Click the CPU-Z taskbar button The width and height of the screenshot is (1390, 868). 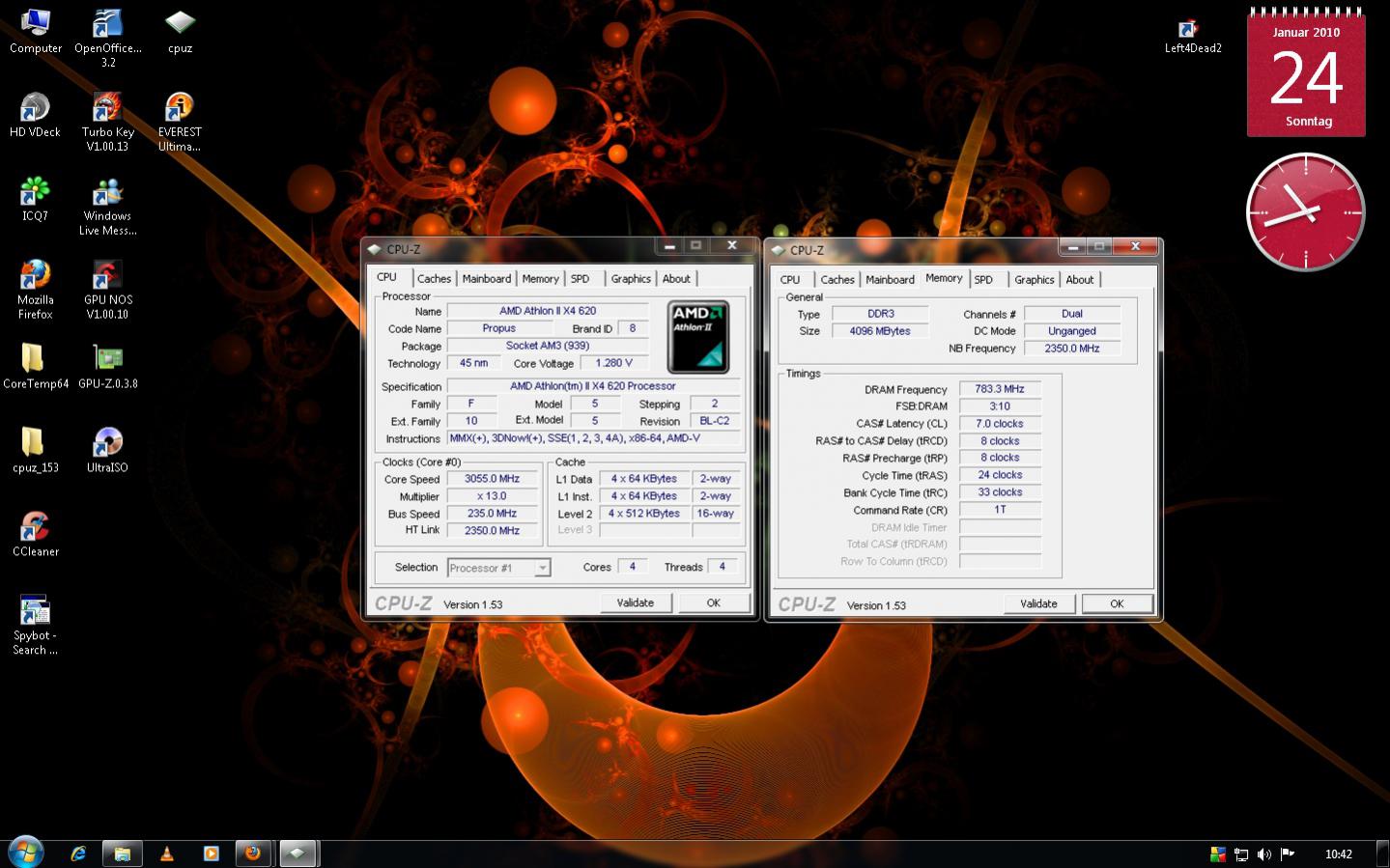click(x=297, y=854)
